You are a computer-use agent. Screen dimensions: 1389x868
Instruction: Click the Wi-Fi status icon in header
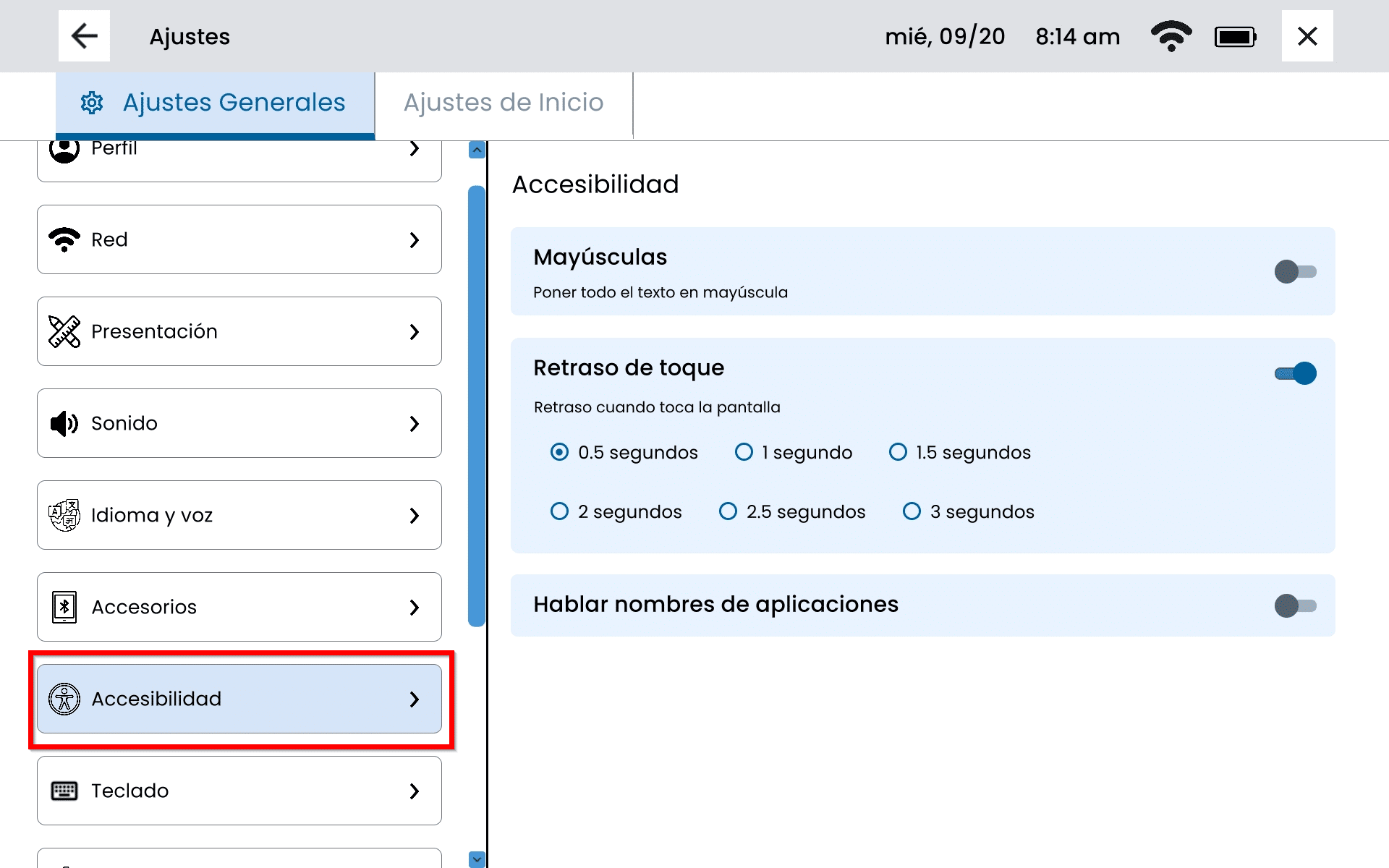pos(1171,36)
